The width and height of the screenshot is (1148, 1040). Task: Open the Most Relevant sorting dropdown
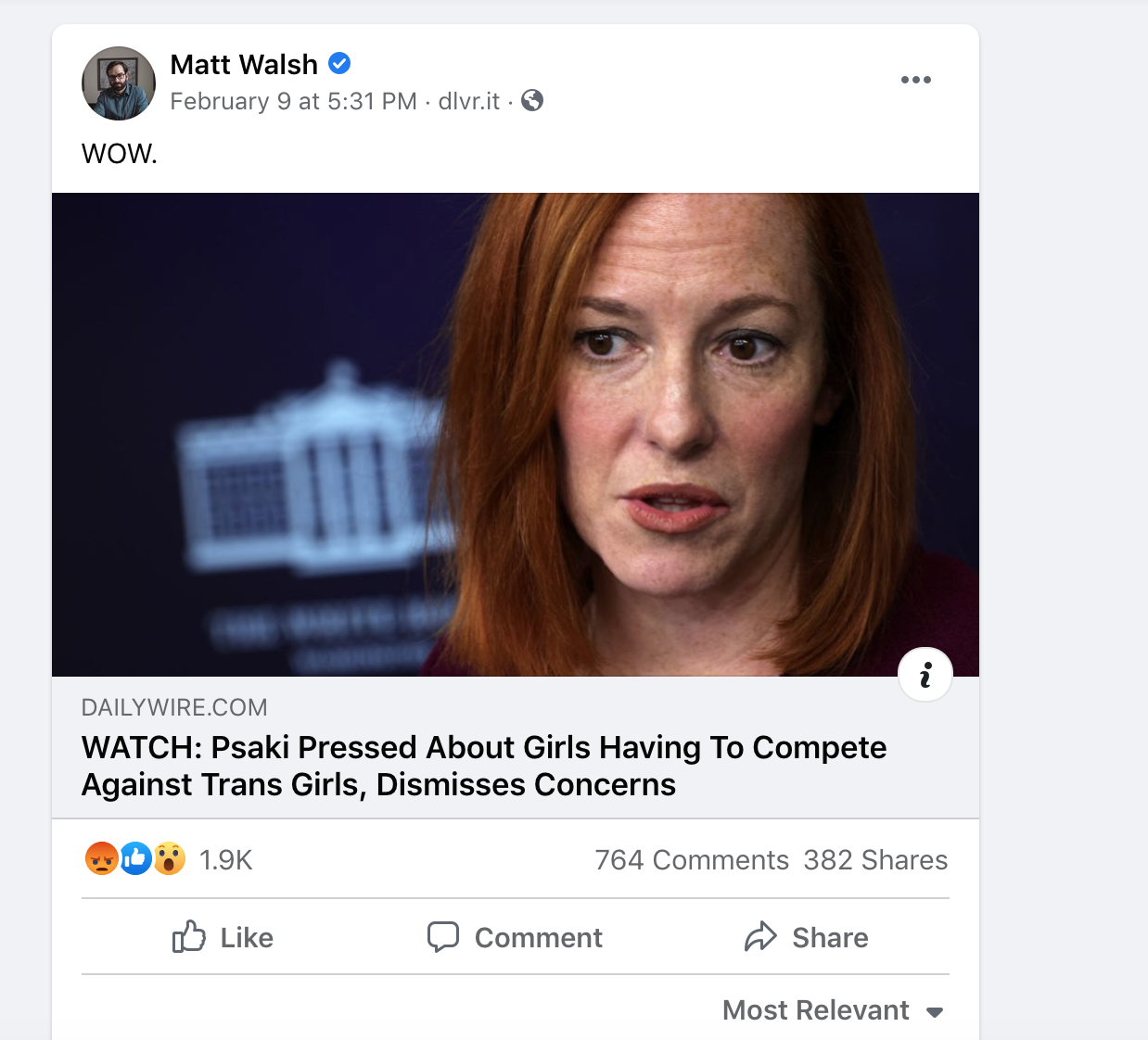[x=814, y=1010]
